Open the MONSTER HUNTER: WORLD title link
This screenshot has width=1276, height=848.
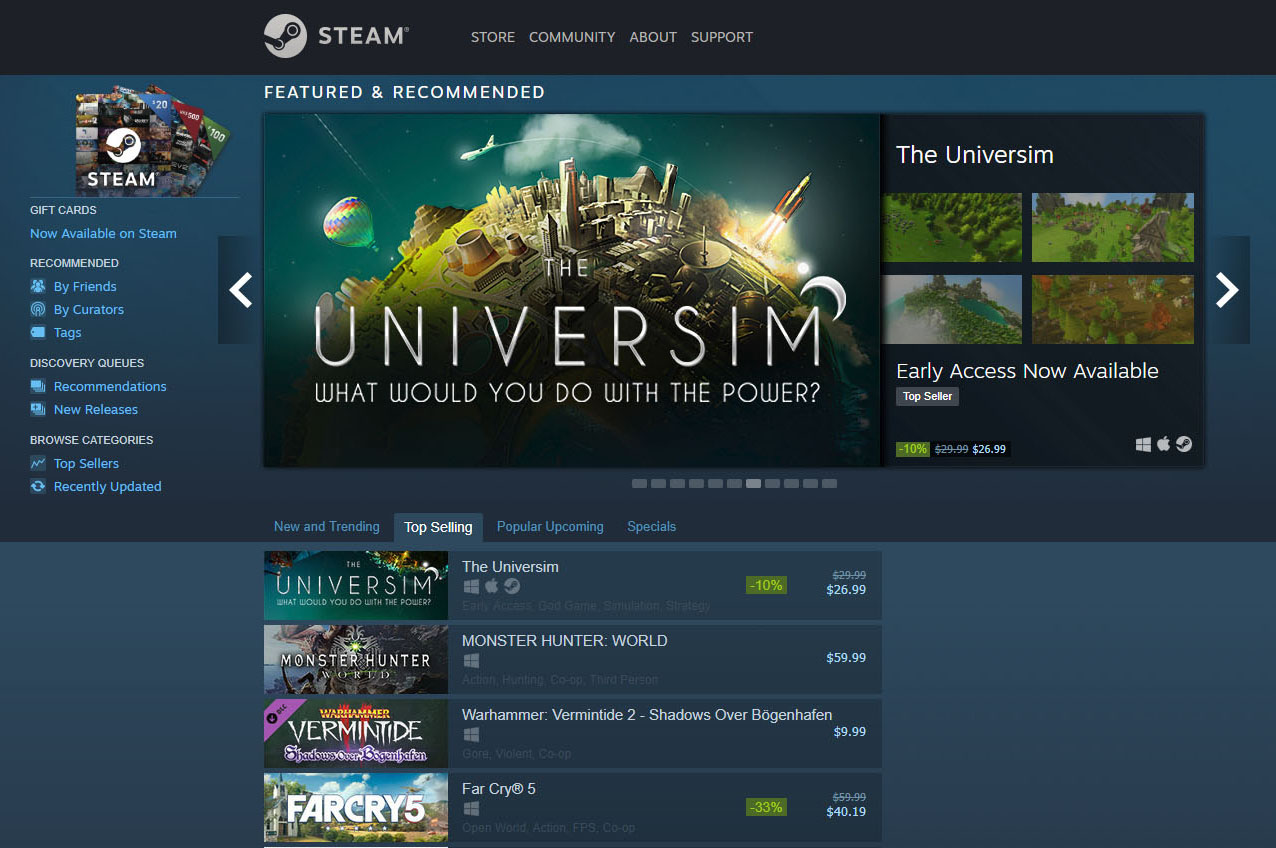[x=564, y=640]
